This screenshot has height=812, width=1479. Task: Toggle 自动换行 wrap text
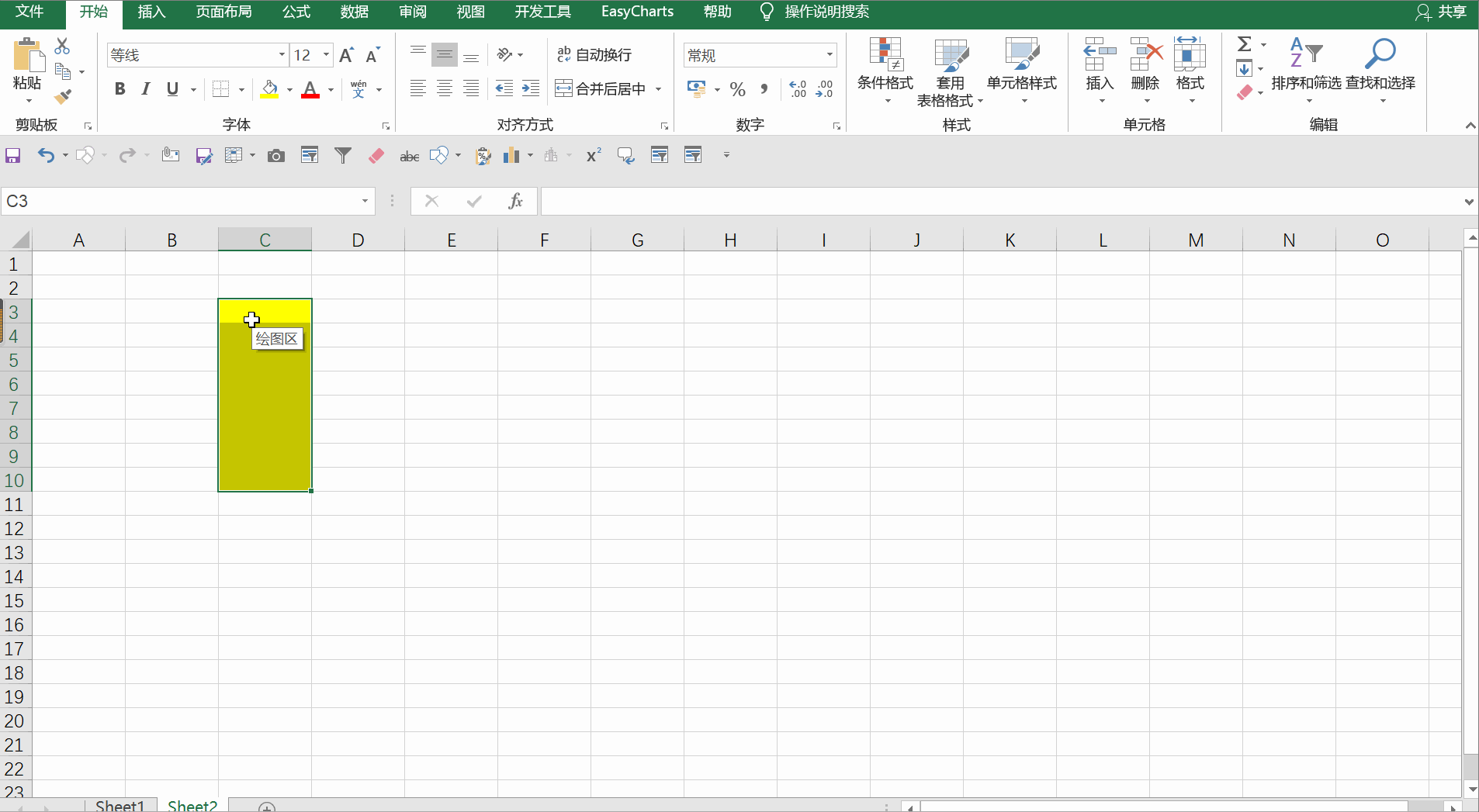click(x=594, y=54)
